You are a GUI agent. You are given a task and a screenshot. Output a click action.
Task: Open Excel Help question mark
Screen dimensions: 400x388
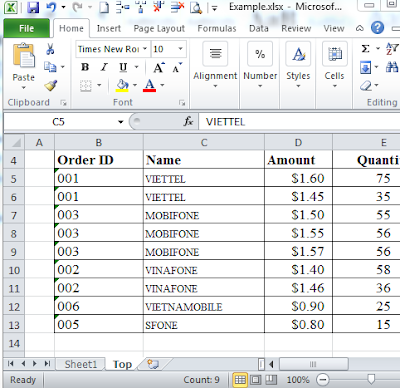tap(377, 28)
